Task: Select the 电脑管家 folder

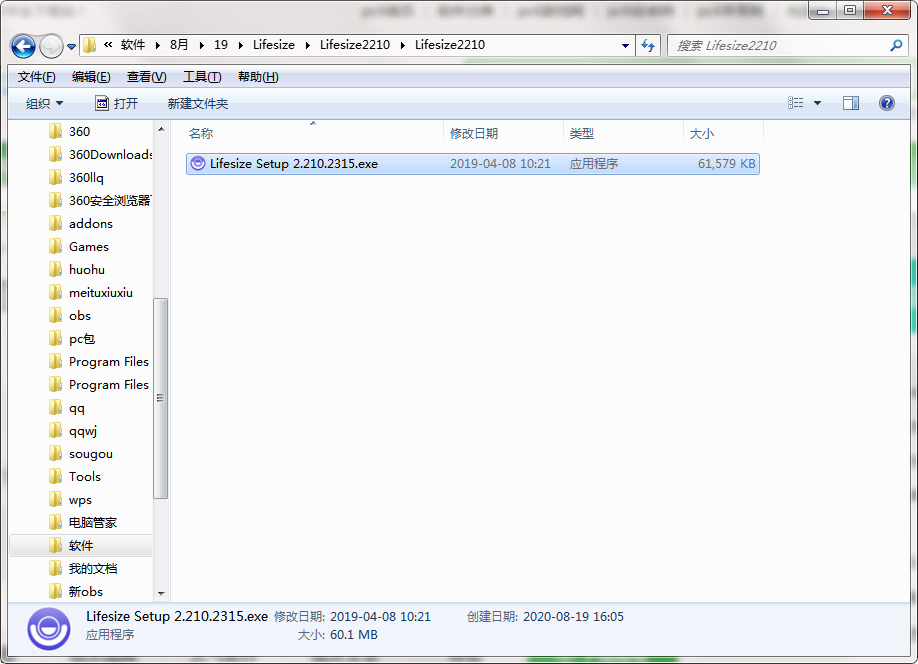Action: (x=93, y=523)
